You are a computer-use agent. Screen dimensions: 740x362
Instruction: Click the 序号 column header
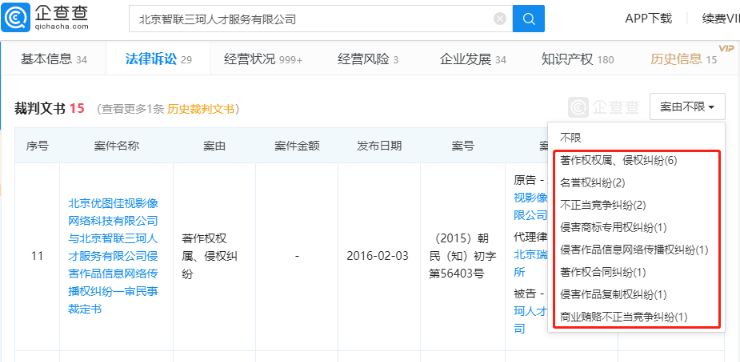click(x=37, y=146)
